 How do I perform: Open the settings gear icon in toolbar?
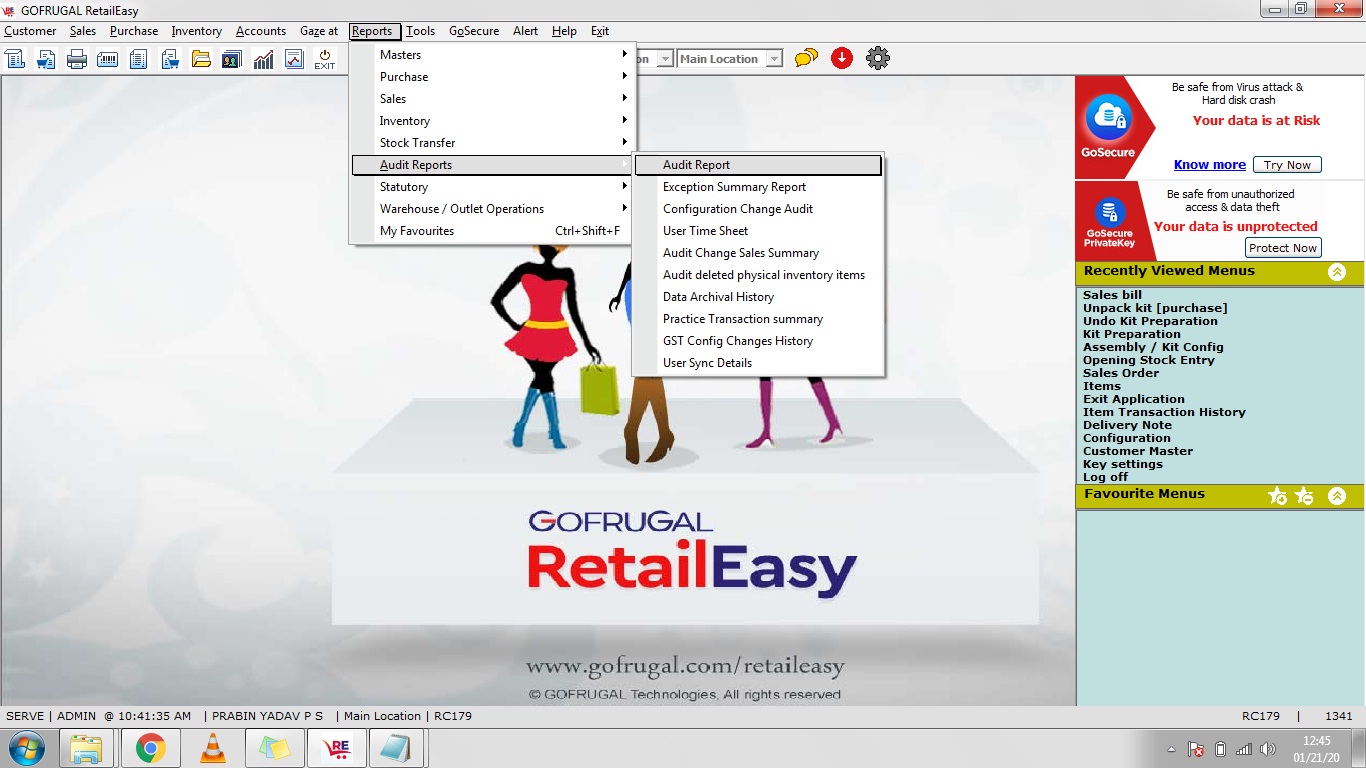(x=878, y=58)
